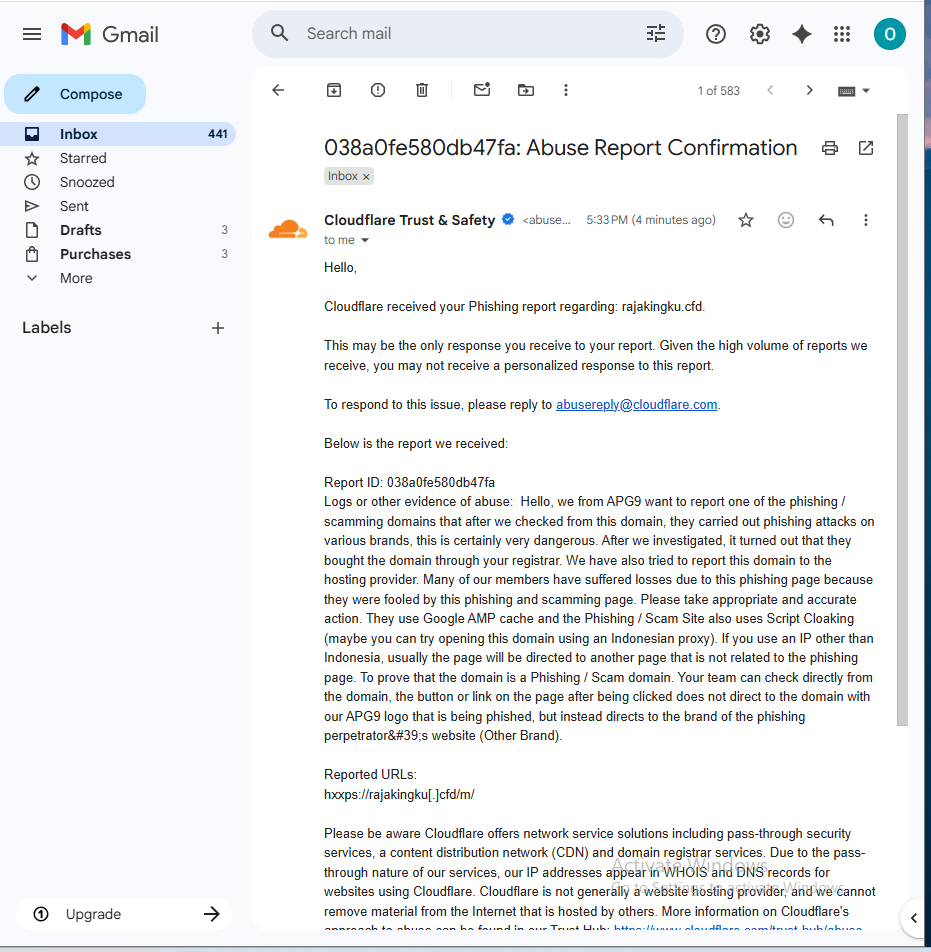Click the verified sender badge
Viewport: 931px width, 952px height.
click(x=508, y=219)
